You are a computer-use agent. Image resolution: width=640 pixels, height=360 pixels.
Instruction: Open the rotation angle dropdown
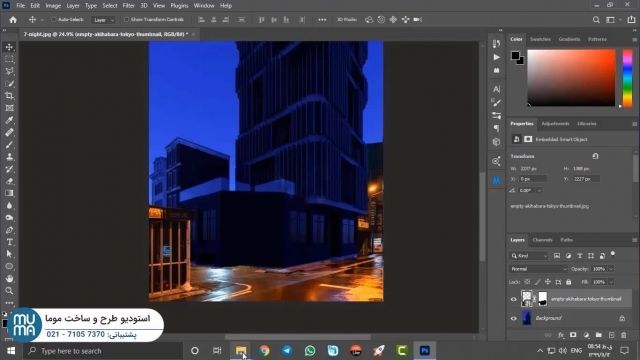(539, 190)
